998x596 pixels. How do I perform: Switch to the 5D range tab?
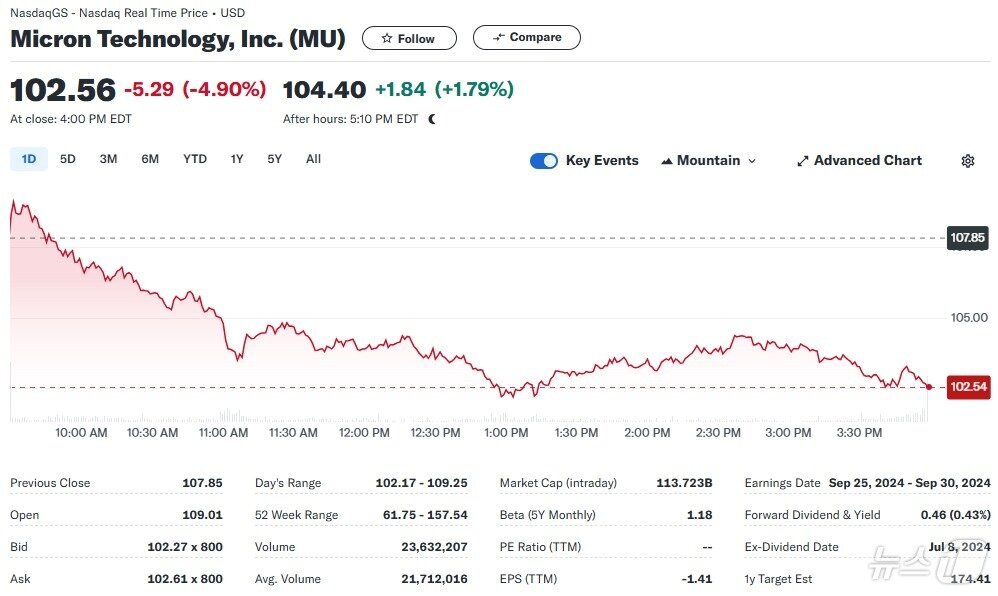(68, 159)
